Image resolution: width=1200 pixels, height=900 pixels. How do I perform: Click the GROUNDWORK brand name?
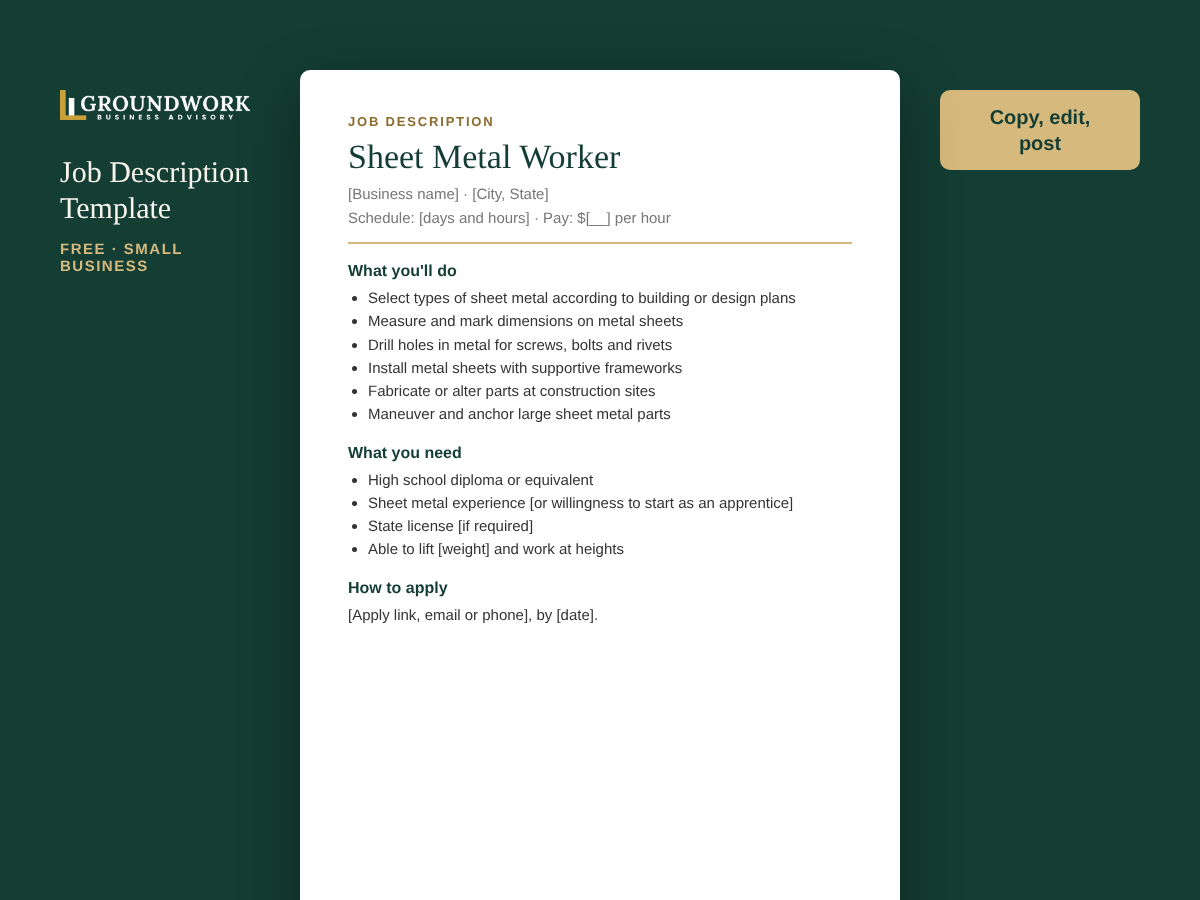pos(165,103)
